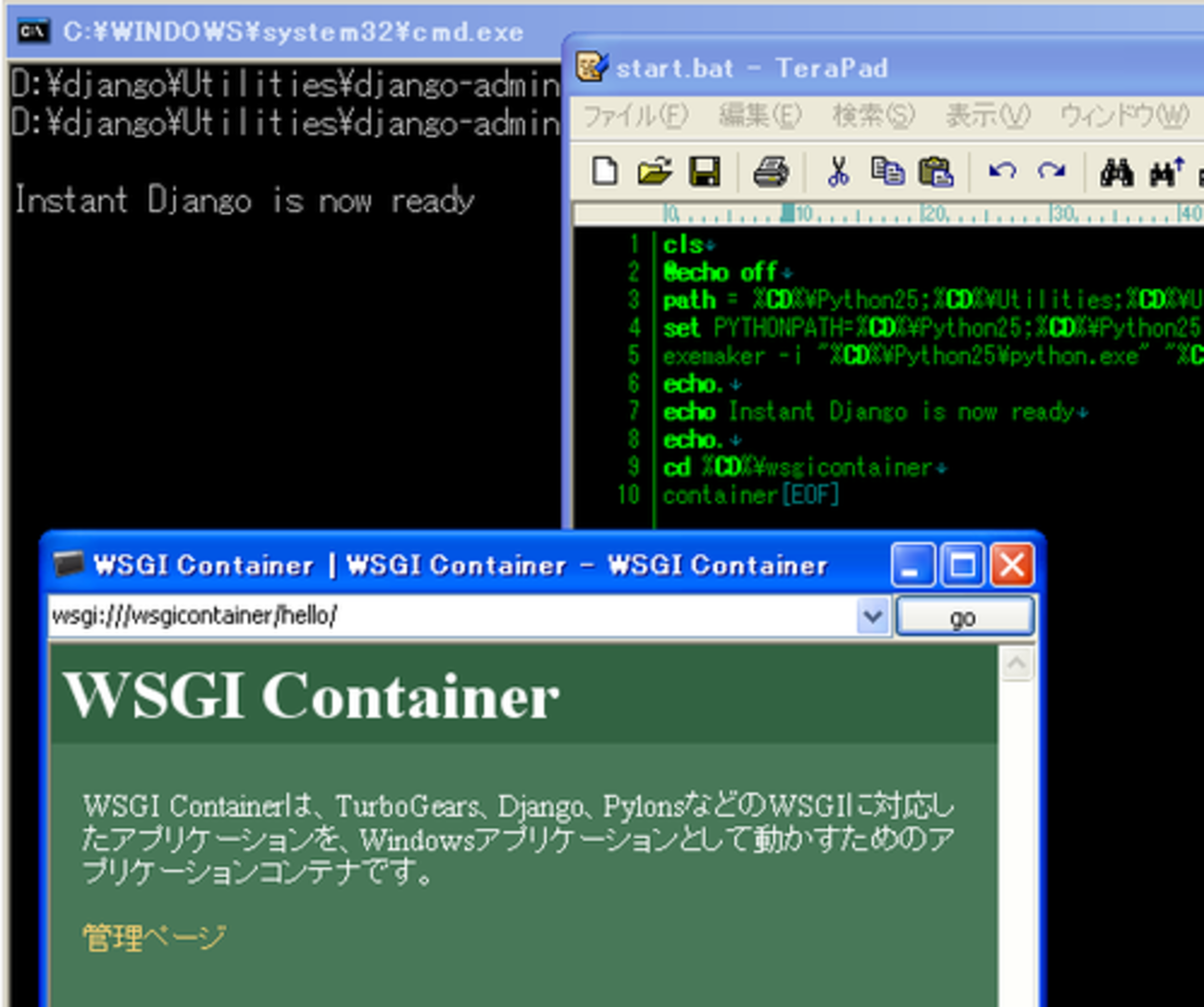Click the wsgi:///wsgicontainer/hello/ address field
The width and height of the screenshot is (1204, 1007).
454,615
